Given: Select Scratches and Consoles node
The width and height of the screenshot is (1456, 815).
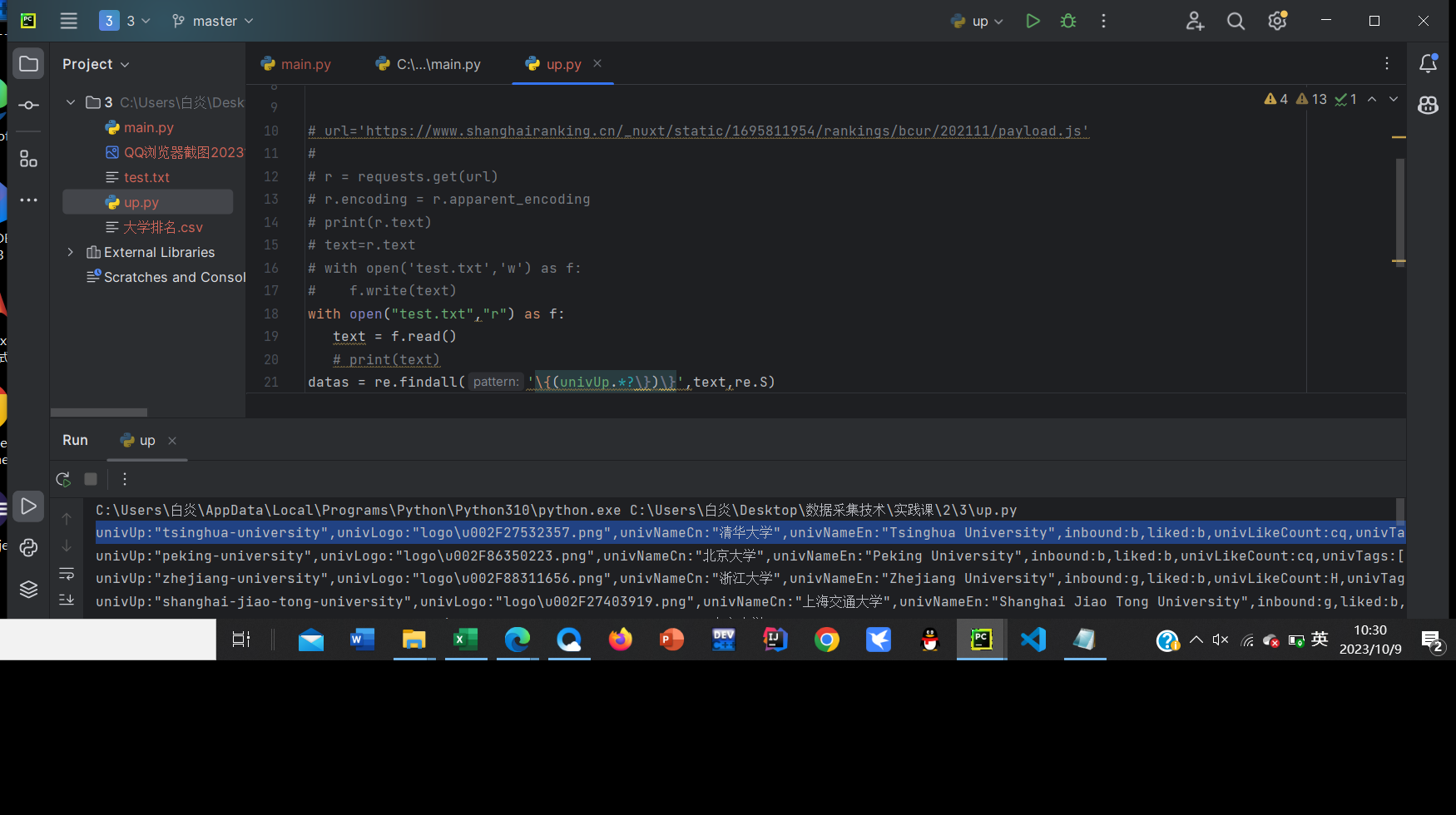Looking at the screenshot, I should (x=166, y=277).
